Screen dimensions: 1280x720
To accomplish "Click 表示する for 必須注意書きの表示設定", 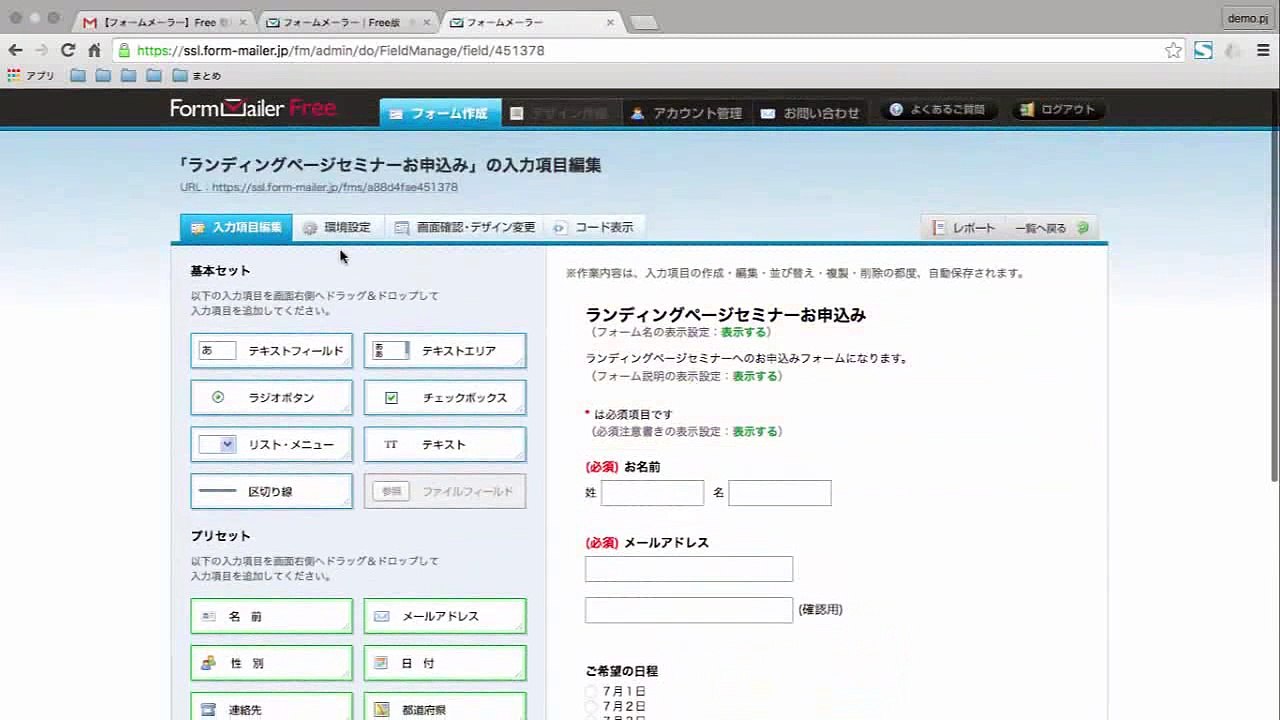I will tap(755, 432).
